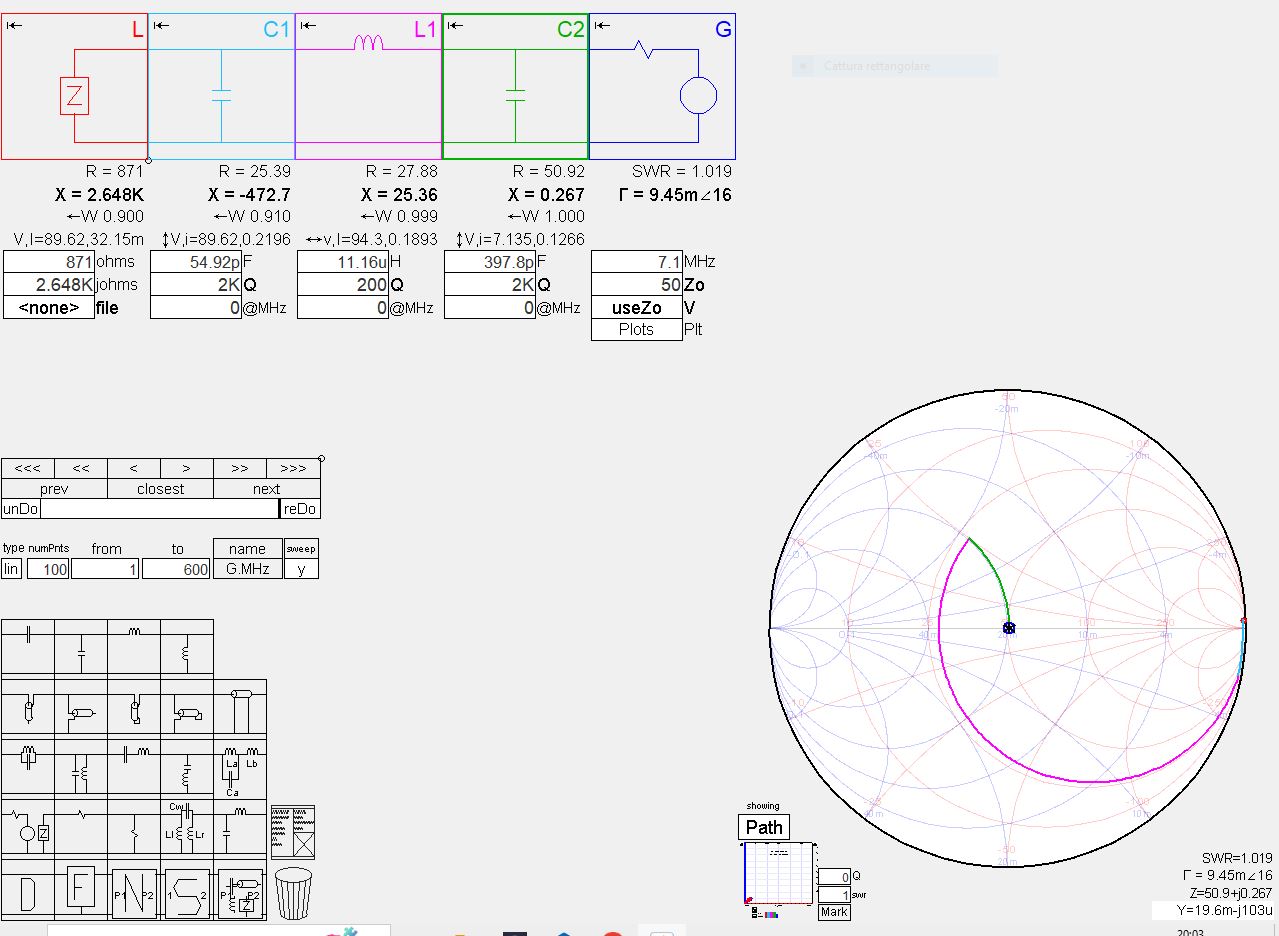Viewport: 1279px width, 936px height.
Task: Toggle the lin sweep type
Action: click(11, 569)
